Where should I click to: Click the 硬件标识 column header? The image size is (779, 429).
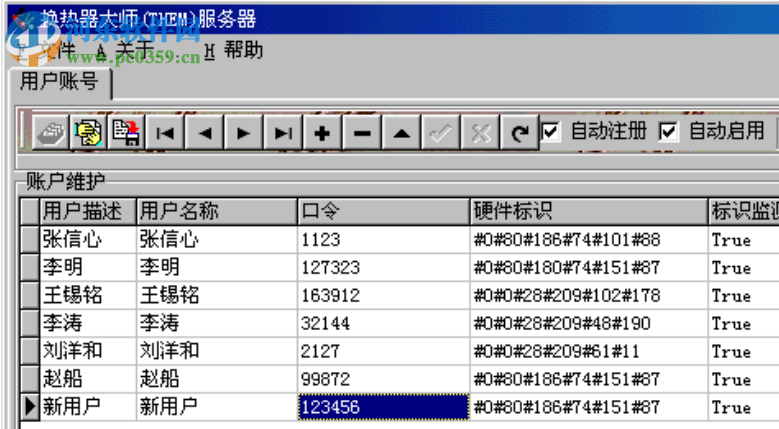click(x=589, y=212)
